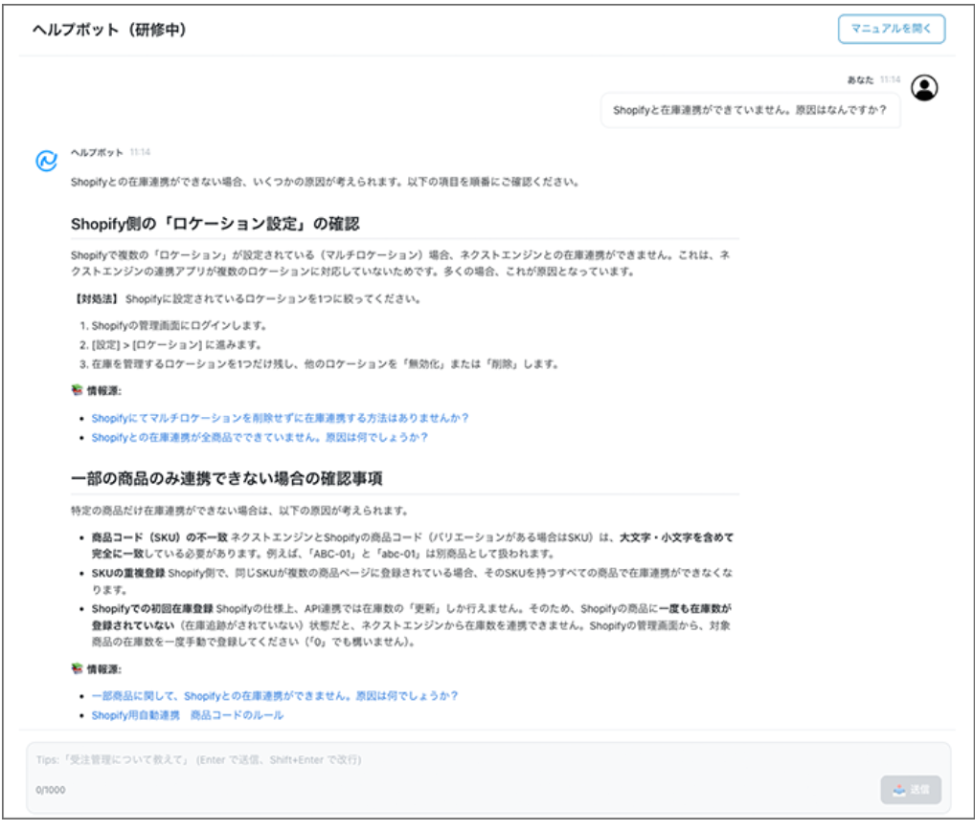The image size is (978, 823).
Task: Click bold text SKUの重複登録
Action: (x=128, y=573)
